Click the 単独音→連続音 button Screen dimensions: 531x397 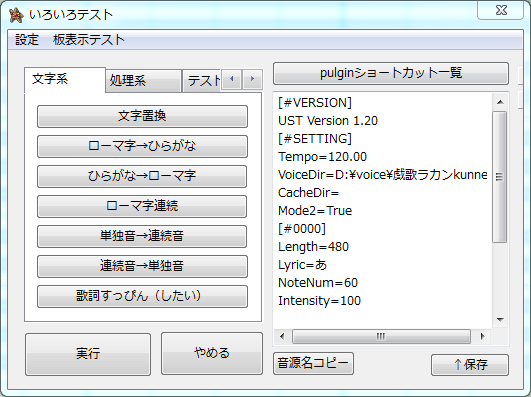coord(142,236)
